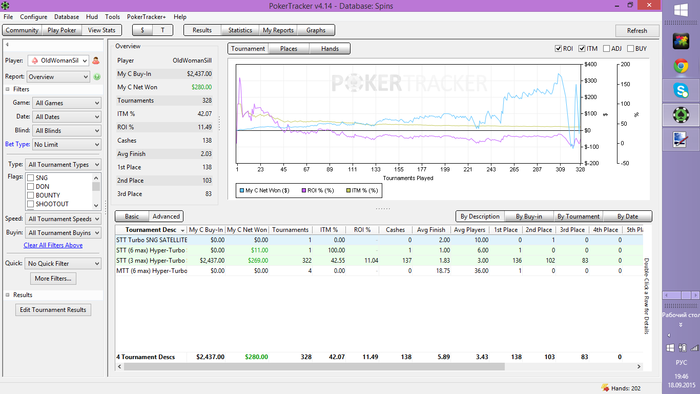Click the collapse arrow at the top of the sidebar
The height and width of the screenshot is (394, 700).
7,45
